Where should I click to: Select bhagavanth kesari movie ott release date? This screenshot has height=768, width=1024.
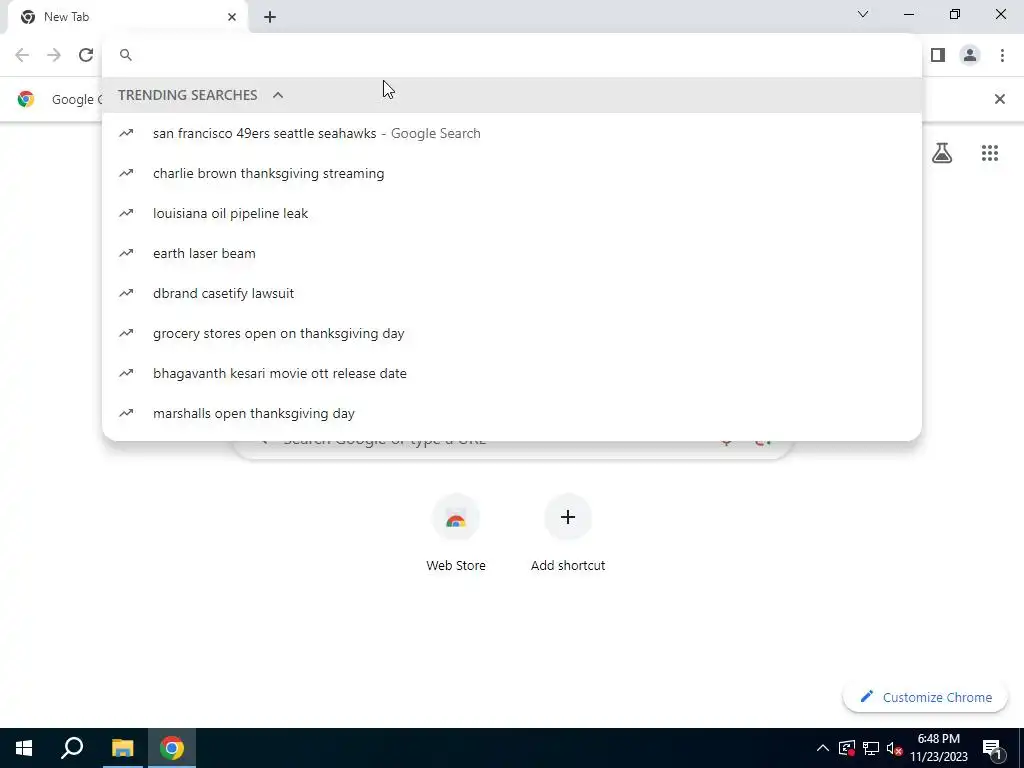(512, 373)
